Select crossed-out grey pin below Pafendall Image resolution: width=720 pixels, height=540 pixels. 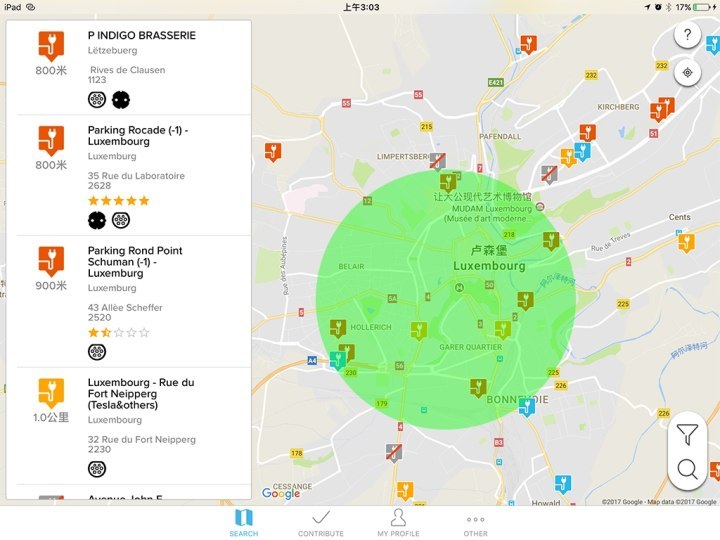[x=549, y=174]
